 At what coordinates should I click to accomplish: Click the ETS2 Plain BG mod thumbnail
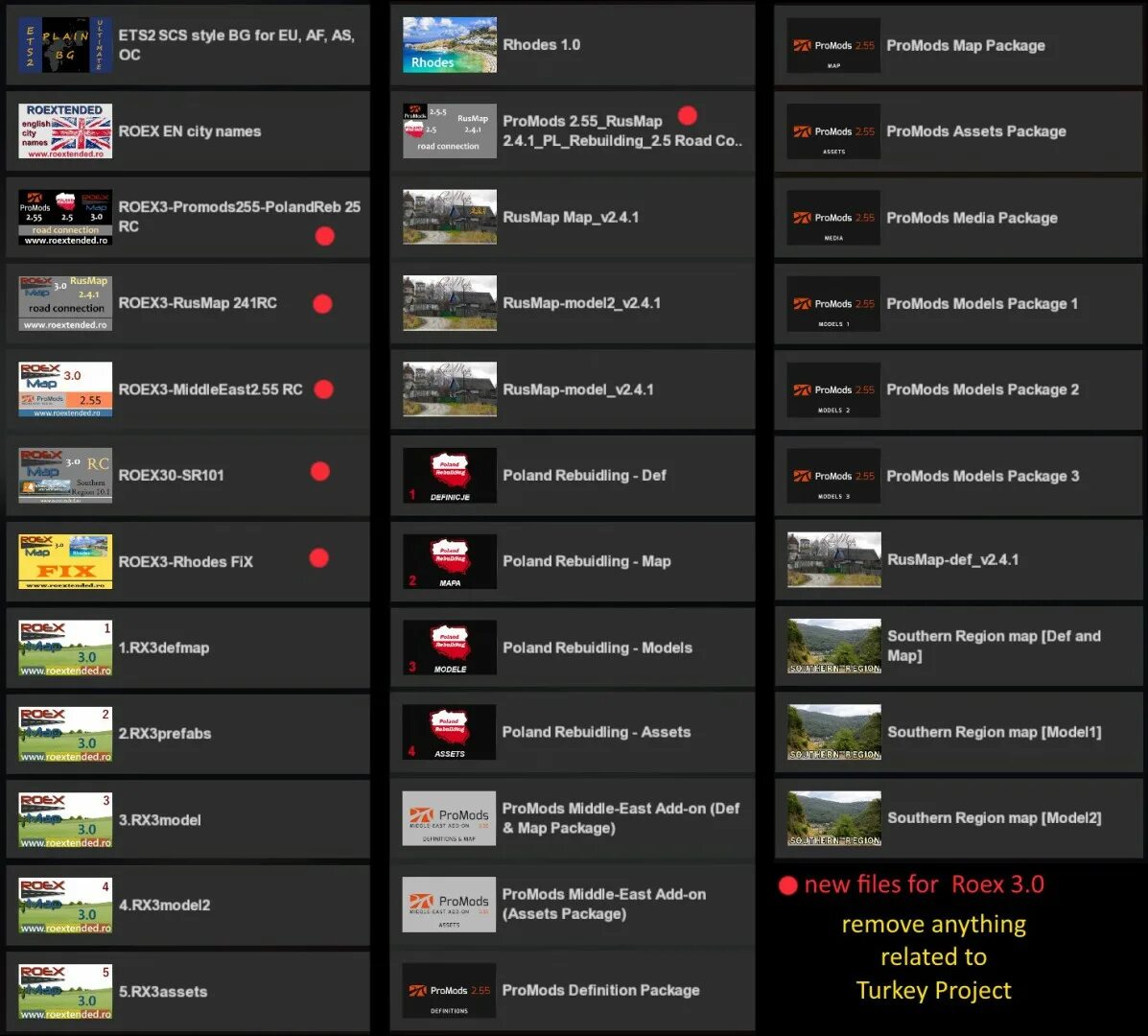65,45
